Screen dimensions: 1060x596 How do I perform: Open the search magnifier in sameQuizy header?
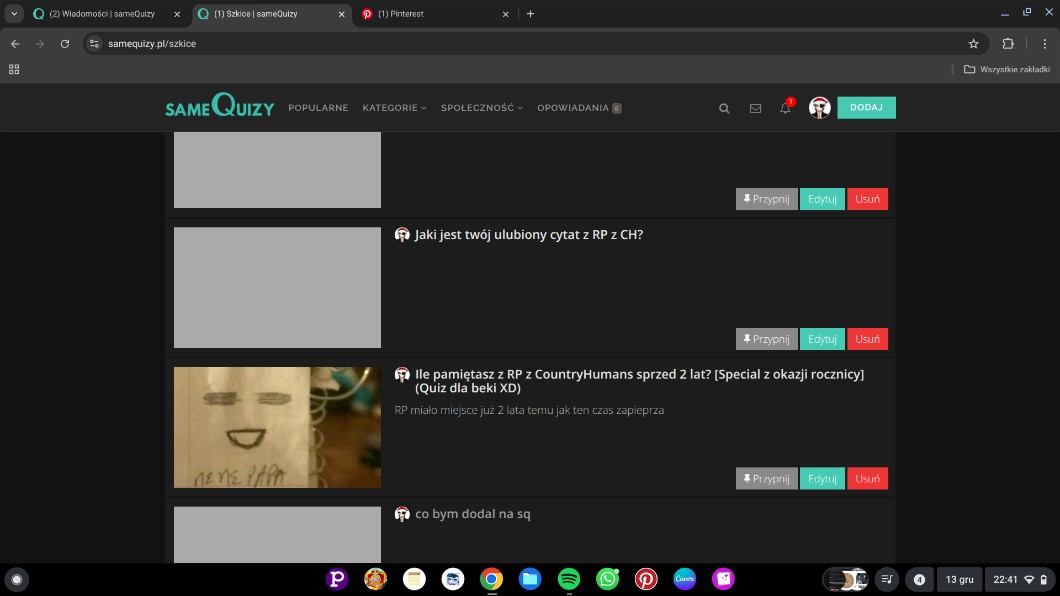[724, 108]
